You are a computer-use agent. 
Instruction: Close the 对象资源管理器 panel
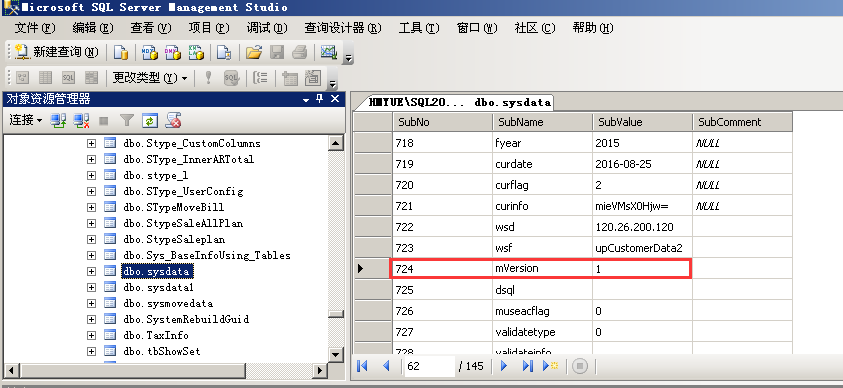click(x=335, y=99)
